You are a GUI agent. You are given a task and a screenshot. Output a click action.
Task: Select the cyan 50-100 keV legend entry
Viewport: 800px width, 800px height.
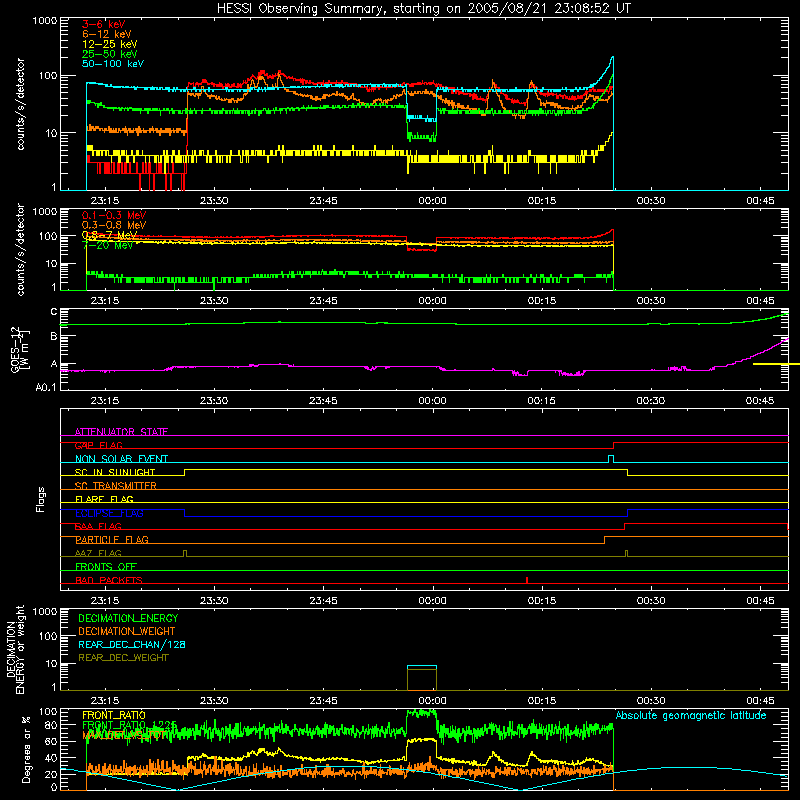point(113,64)
